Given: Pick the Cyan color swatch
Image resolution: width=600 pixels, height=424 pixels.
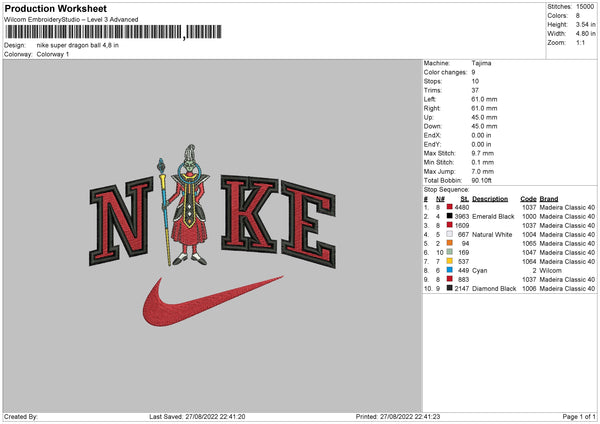Looking at the screenshot, I should [x=450, y=270].
